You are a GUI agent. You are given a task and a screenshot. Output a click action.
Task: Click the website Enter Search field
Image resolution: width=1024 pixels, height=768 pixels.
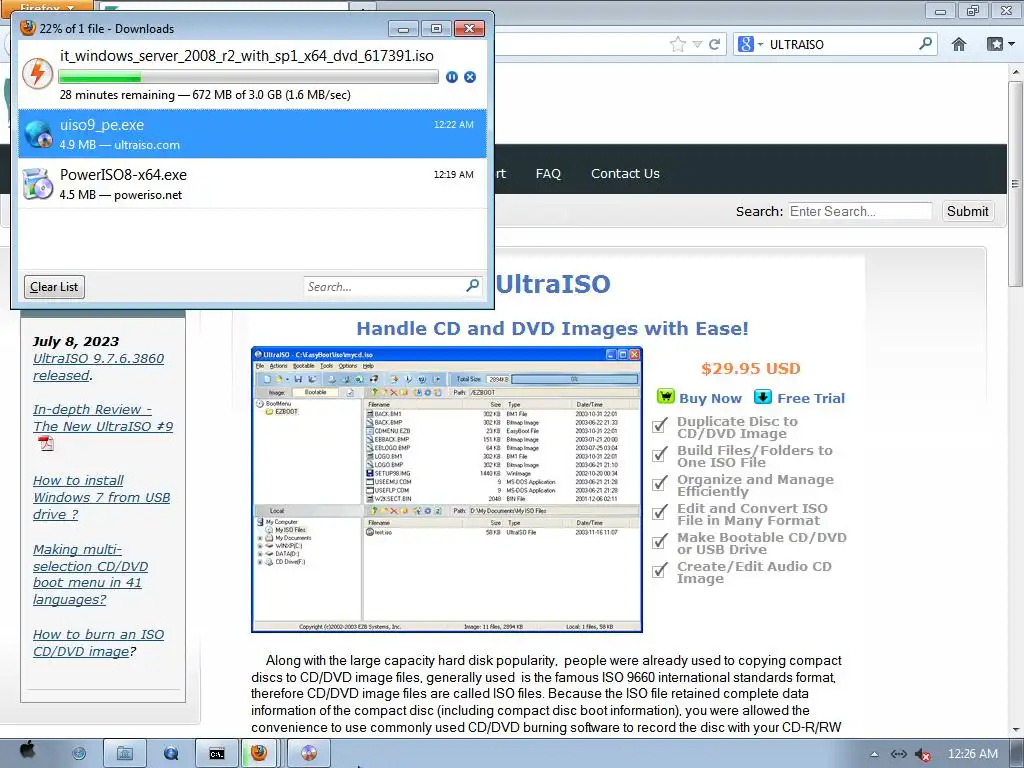[859, 211]
